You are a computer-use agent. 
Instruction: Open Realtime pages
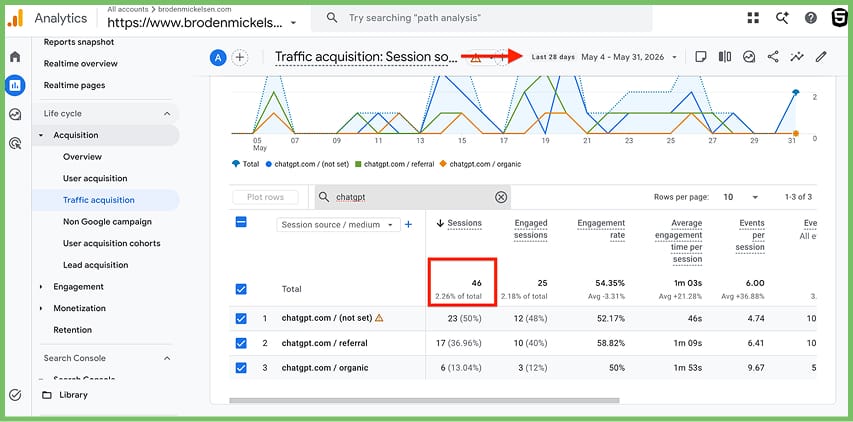pos(75,85)
